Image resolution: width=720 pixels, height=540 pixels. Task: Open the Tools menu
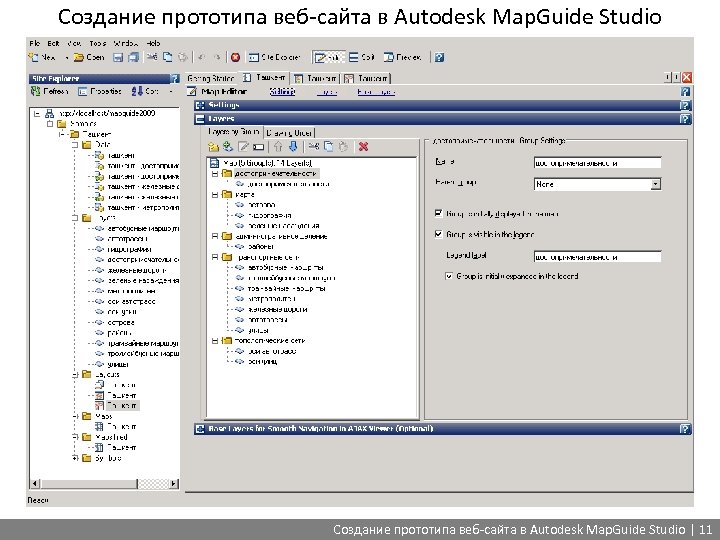pos(97,43)
